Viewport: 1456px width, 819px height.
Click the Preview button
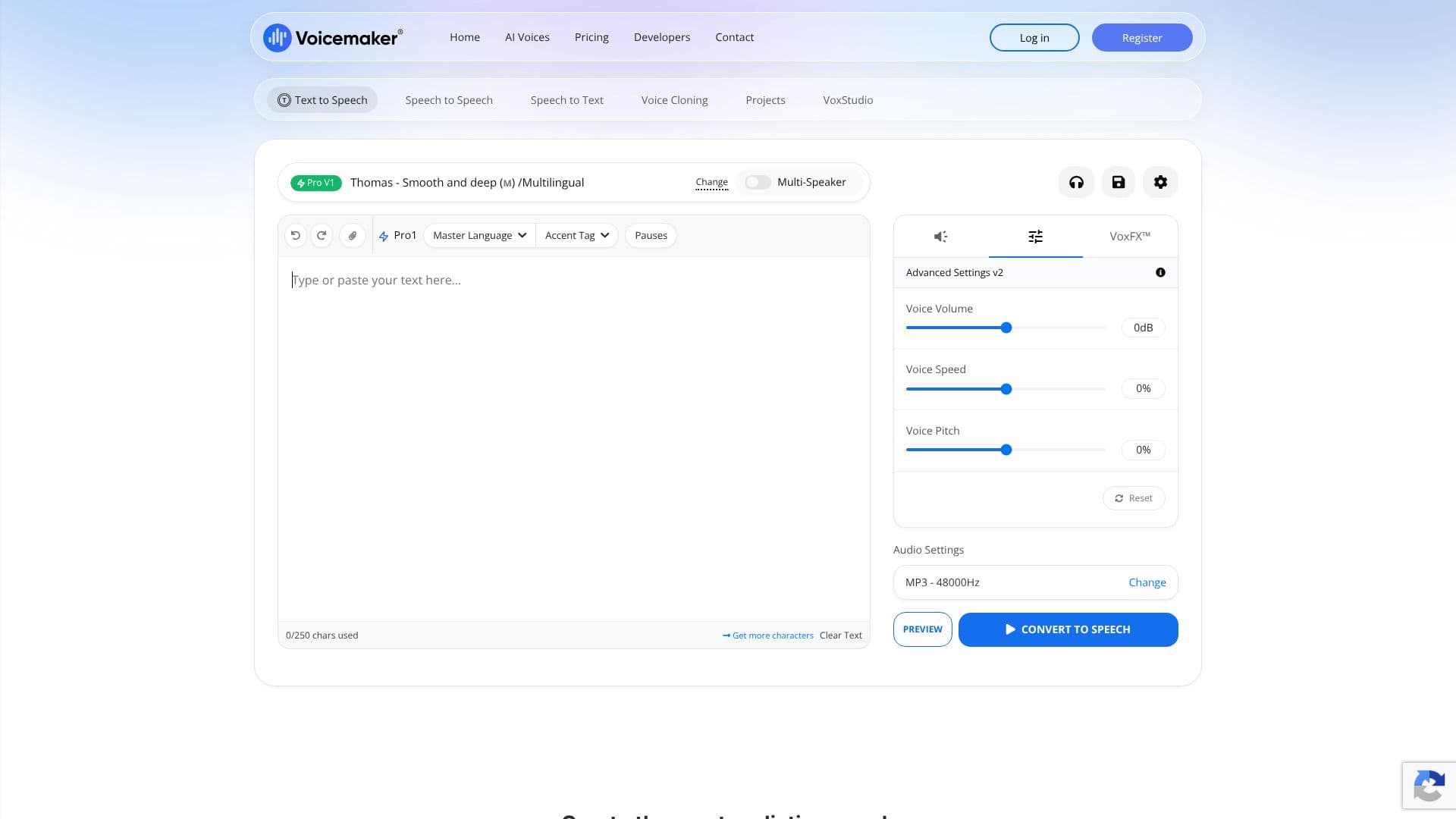pyautogui.click(x=922, y=629)
